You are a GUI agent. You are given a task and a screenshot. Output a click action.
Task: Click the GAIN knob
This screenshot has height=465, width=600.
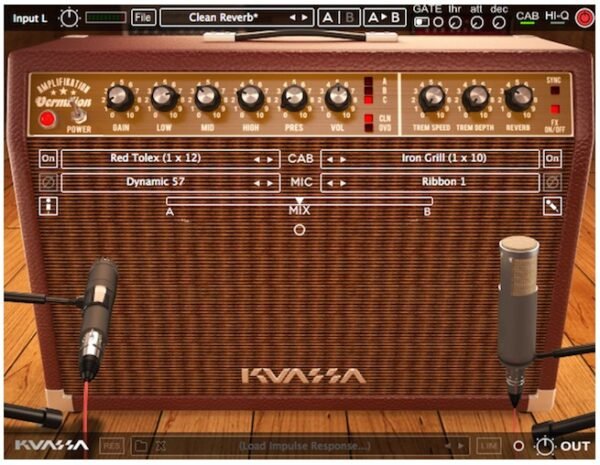click(x=120, y=98)
